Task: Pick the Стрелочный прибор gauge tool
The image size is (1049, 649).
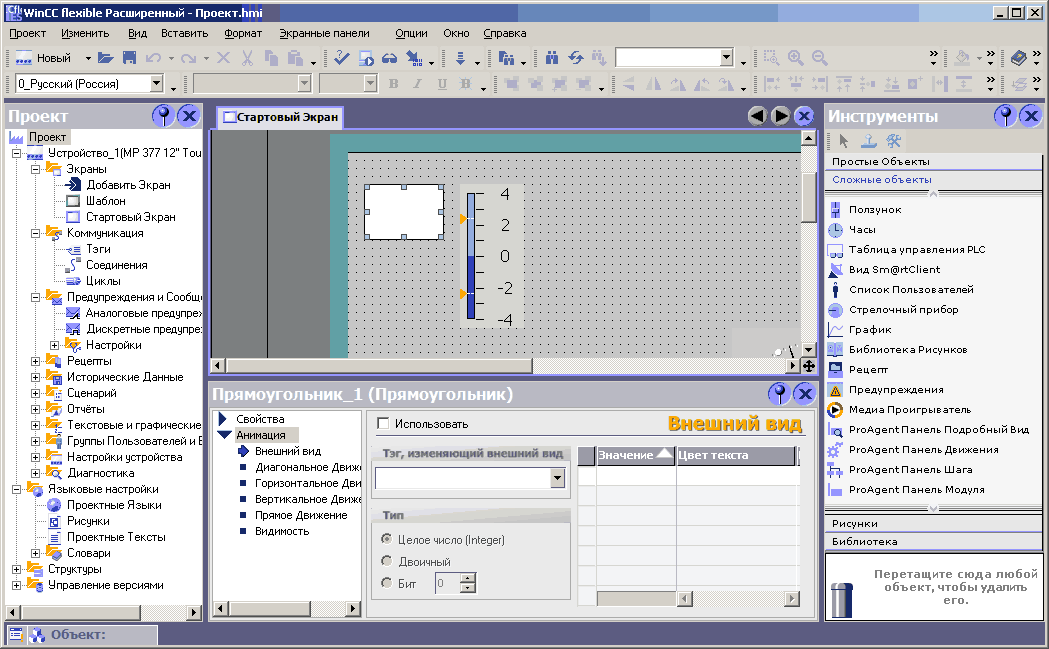Action: point(903,310)
